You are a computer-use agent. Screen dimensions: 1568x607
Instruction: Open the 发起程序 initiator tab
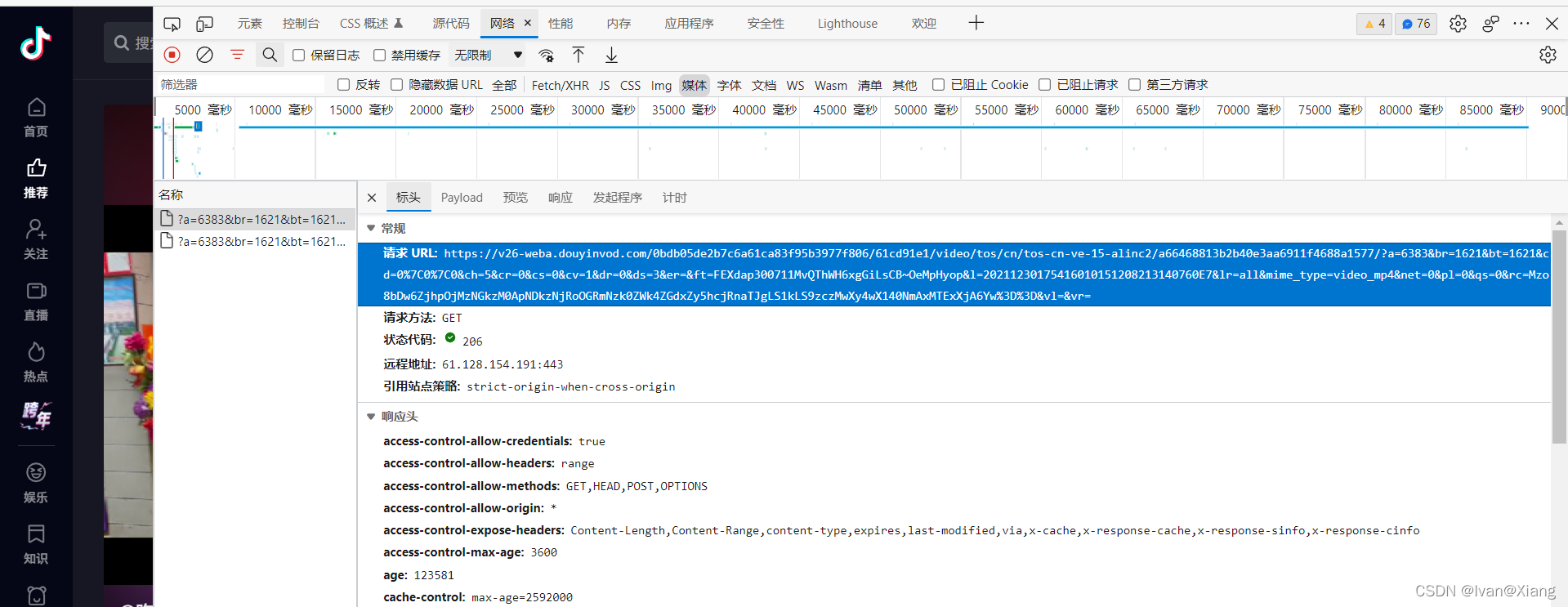(618, 198)
